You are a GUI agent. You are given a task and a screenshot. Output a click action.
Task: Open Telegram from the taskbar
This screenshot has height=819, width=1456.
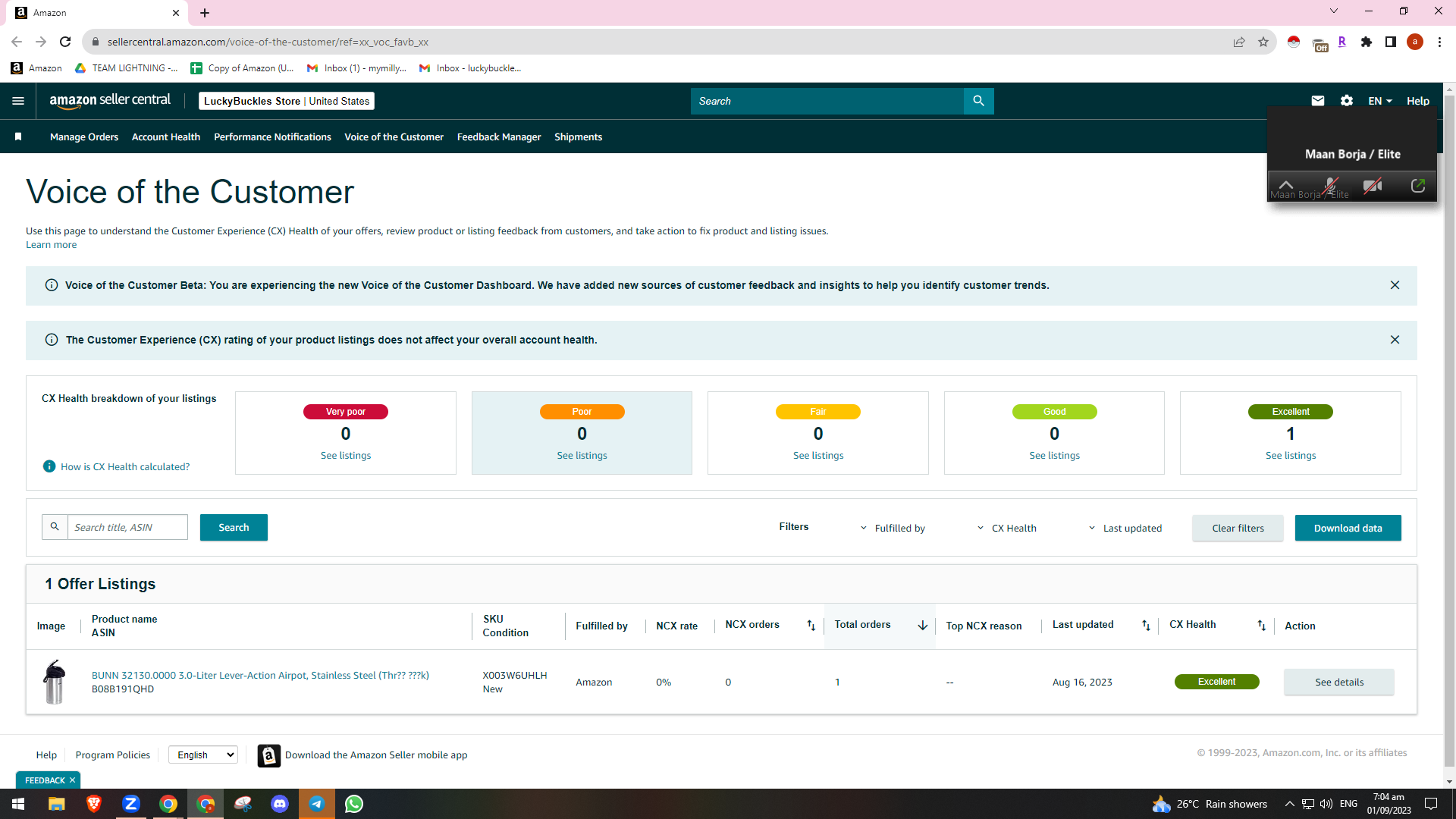click(317, 804)
